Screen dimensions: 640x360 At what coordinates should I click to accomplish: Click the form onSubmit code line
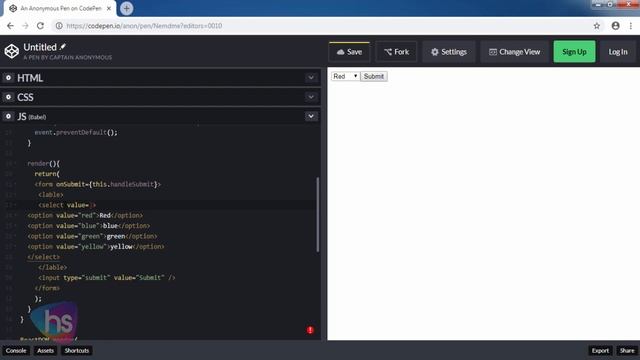click(98, 184)
